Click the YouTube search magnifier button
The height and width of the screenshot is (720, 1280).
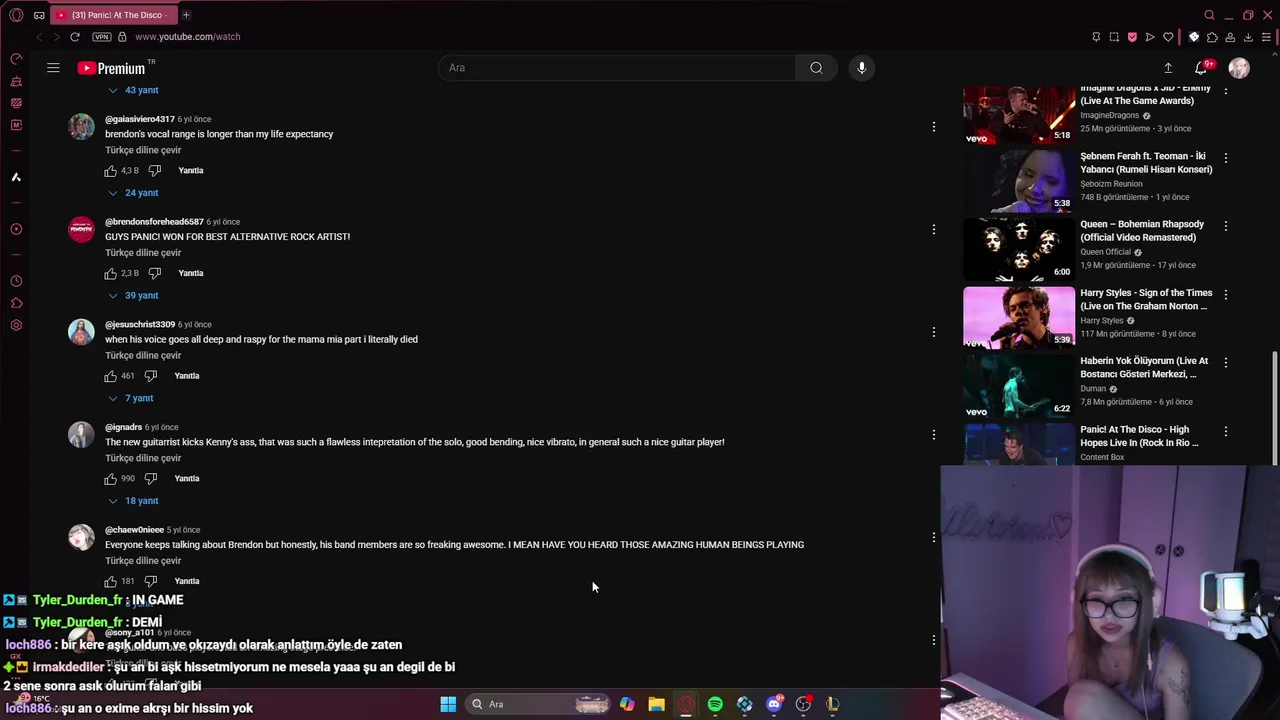coord(816,68)
